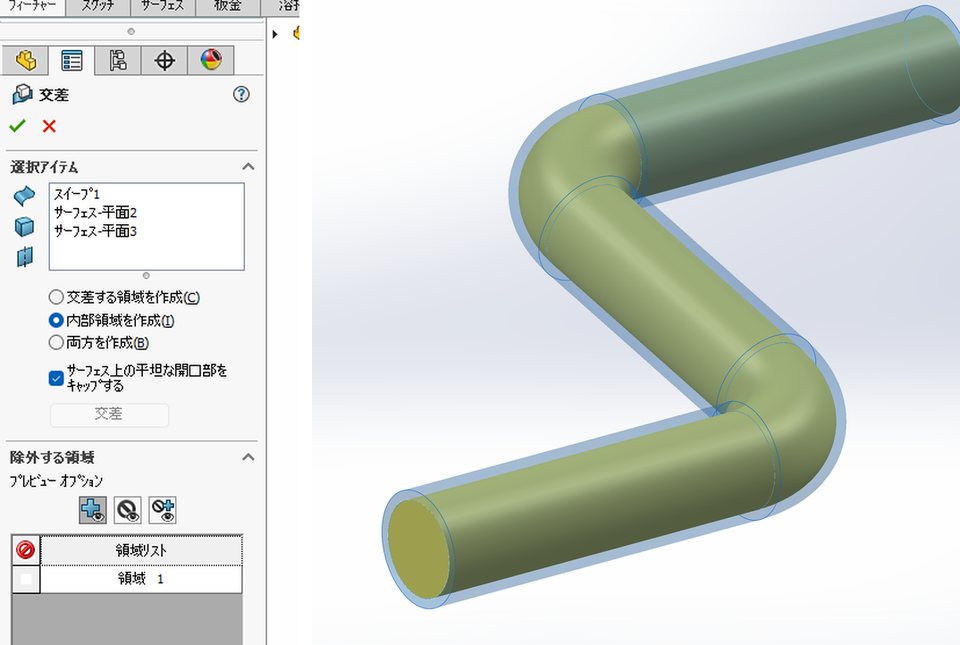Switch to the フィーチャー ribbon tab
Screen dimensions: 960x645
tap(32, 7)
